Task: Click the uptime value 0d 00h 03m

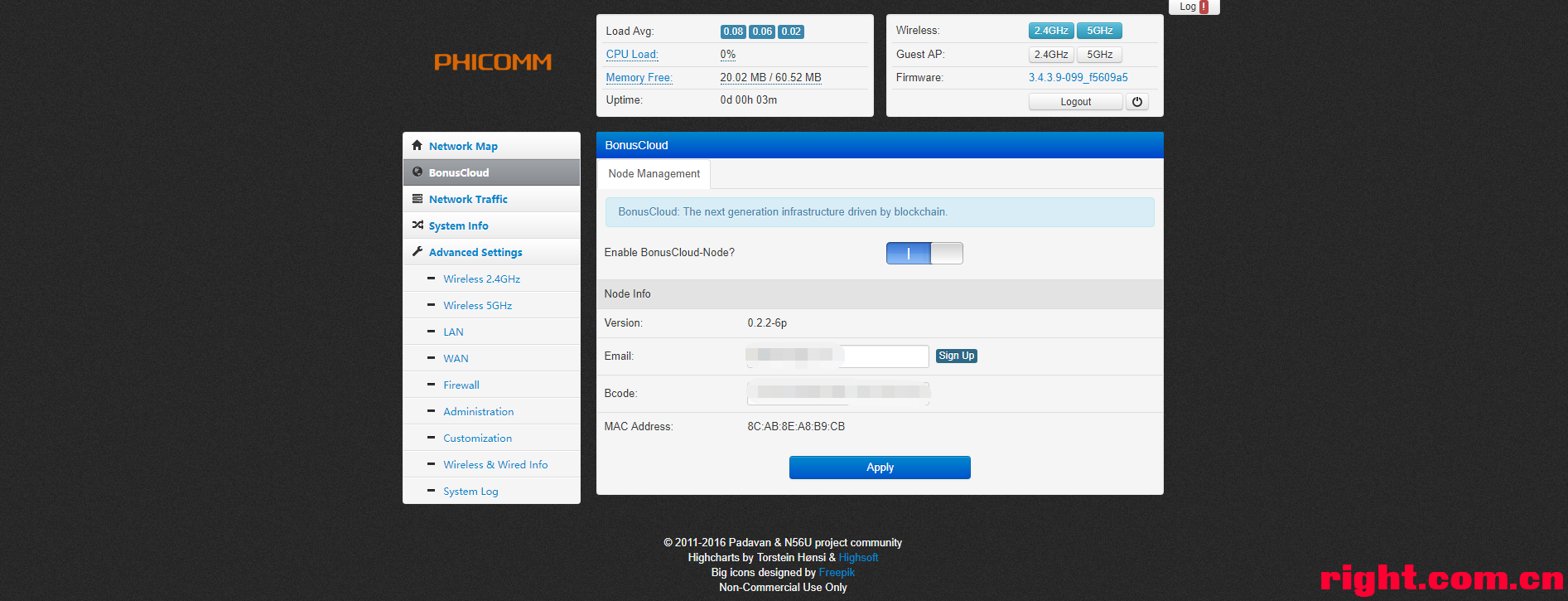Action: click(749, 100)
